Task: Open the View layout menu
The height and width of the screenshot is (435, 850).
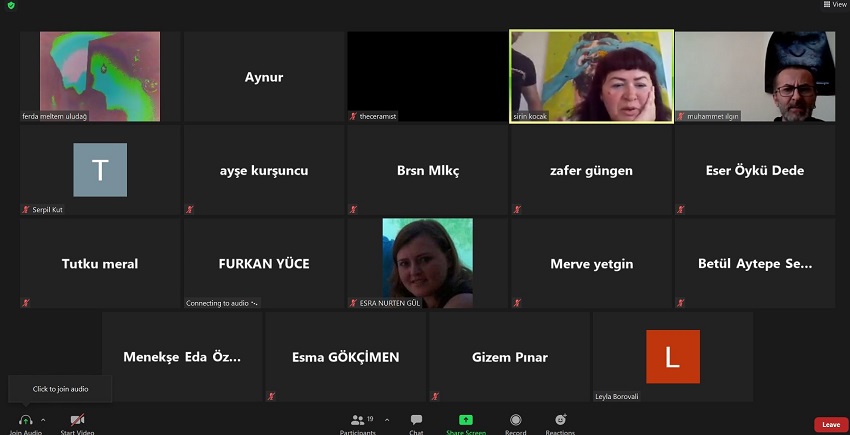Action: (x=834, y=5)
